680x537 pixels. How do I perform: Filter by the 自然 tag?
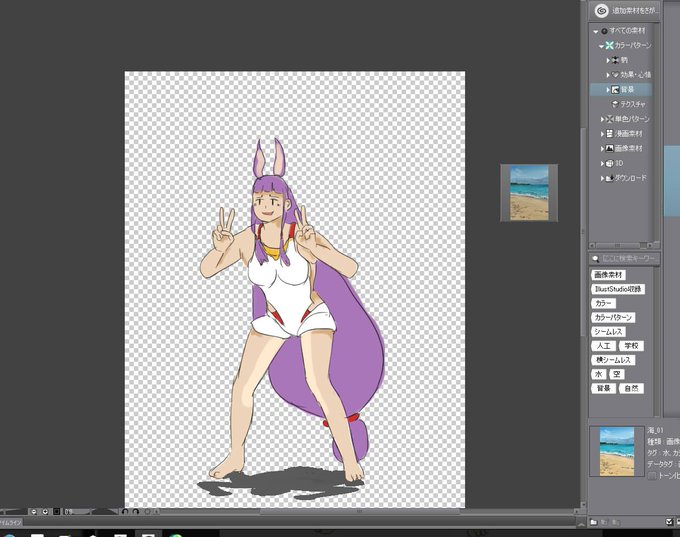[631, 389]
